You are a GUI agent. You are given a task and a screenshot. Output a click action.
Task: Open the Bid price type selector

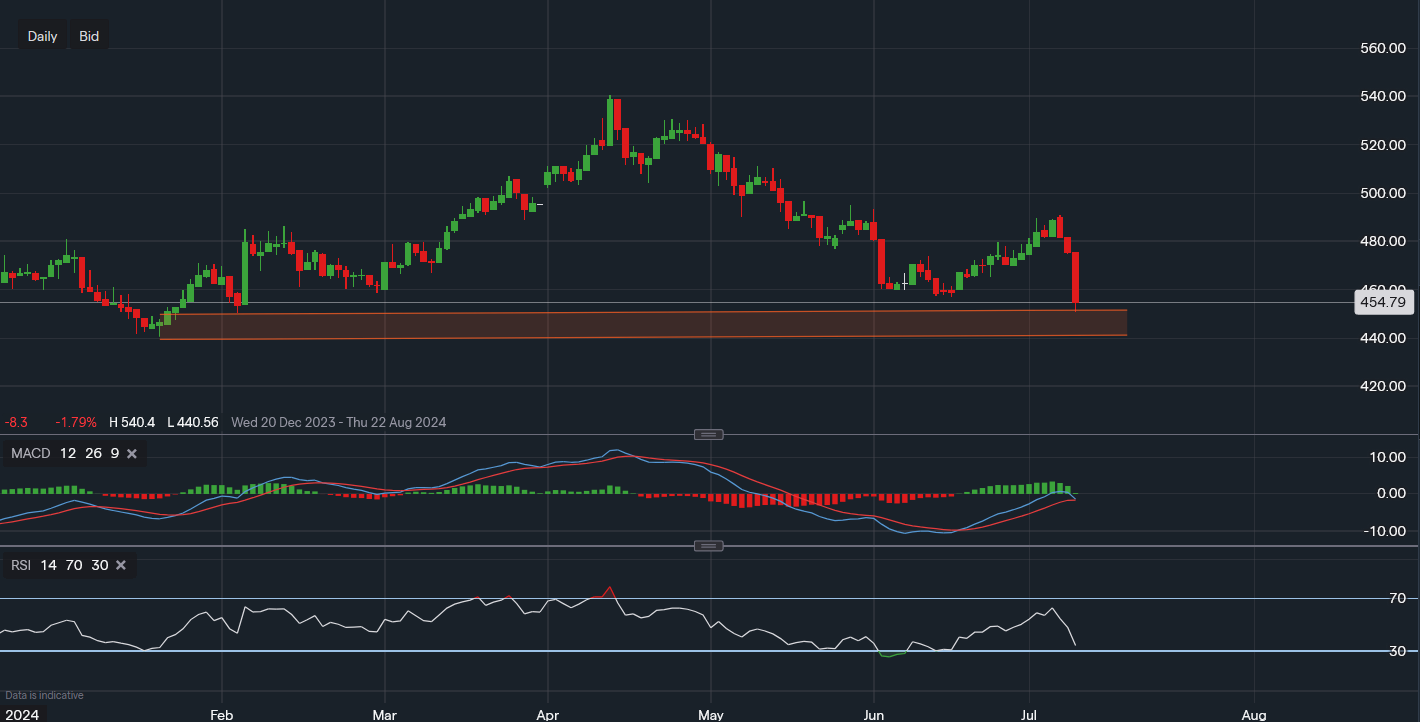(89, 36)
